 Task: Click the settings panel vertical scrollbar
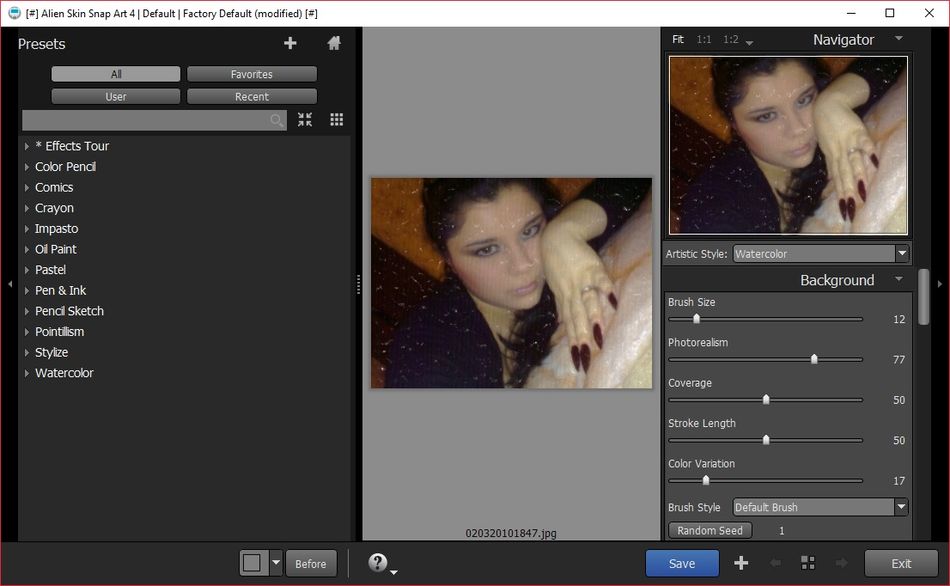pyautogui.click(x=923, y=297)
